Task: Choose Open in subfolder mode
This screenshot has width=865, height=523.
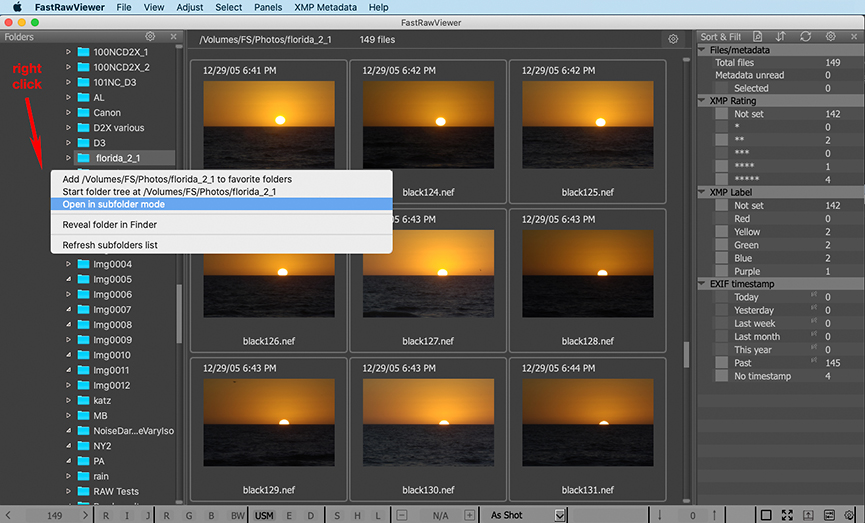Action: [x=114, y=204]
